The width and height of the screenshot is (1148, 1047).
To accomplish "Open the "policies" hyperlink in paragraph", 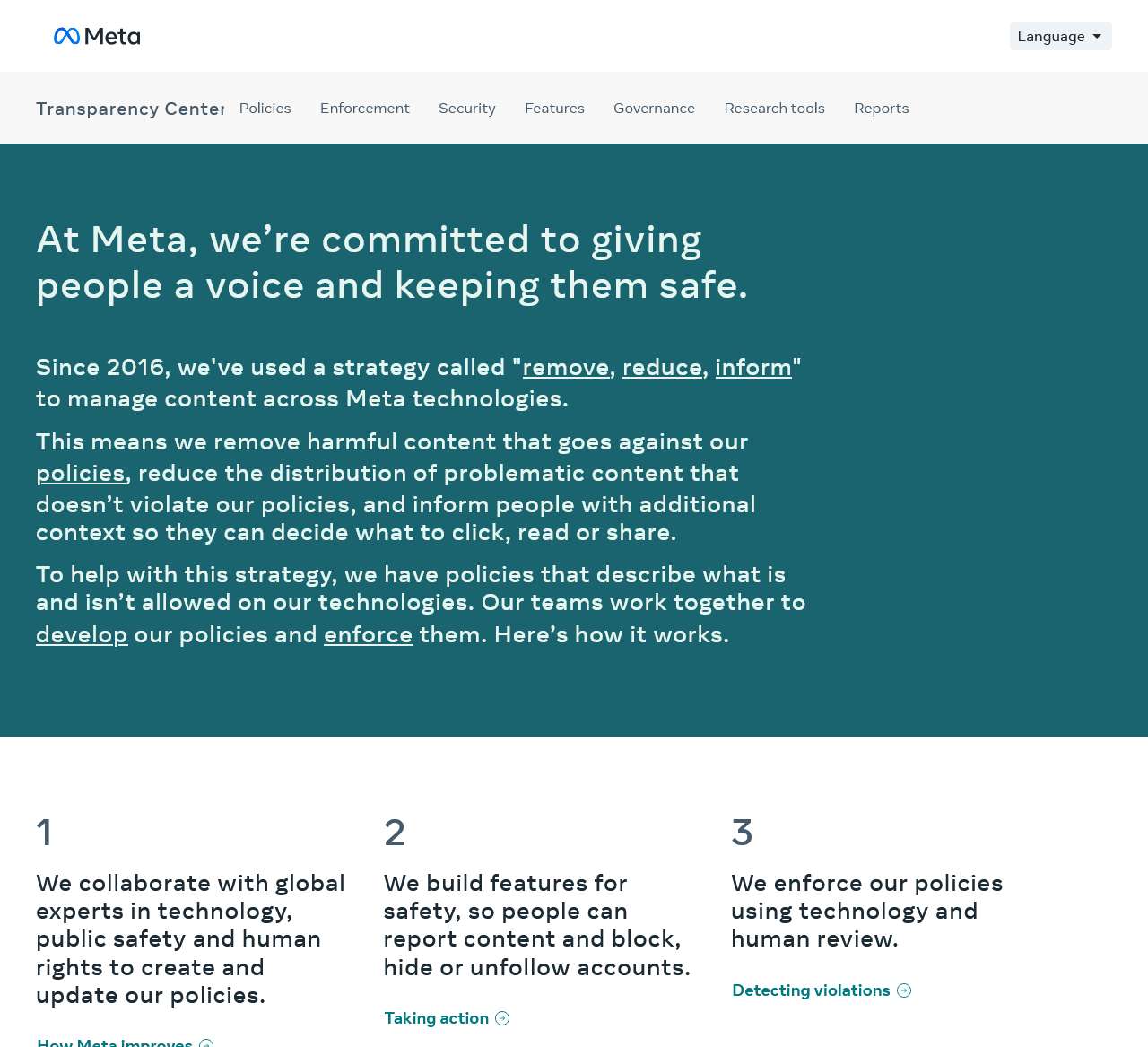I will [x=80, y=473].
